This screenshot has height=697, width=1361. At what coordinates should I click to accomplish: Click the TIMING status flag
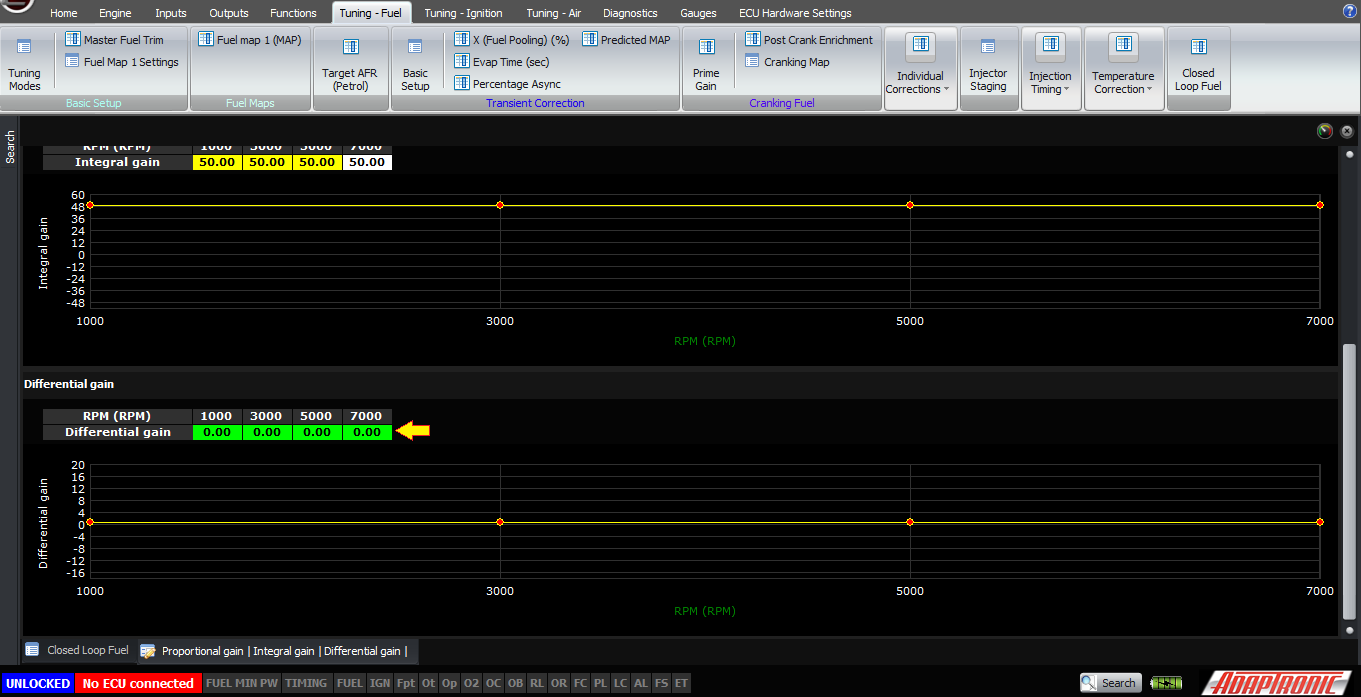[x=306, y=683]
